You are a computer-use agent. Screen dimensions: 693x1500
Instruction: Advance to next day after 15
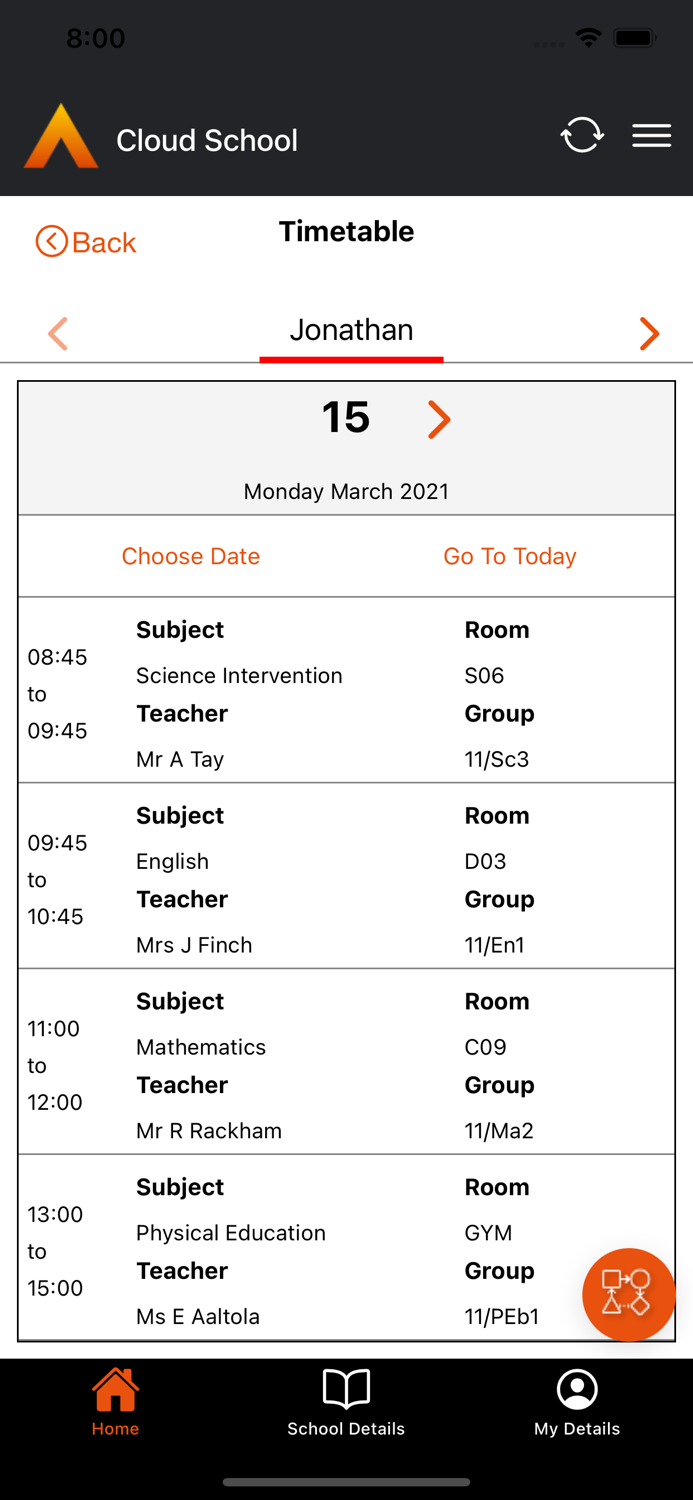439,419
